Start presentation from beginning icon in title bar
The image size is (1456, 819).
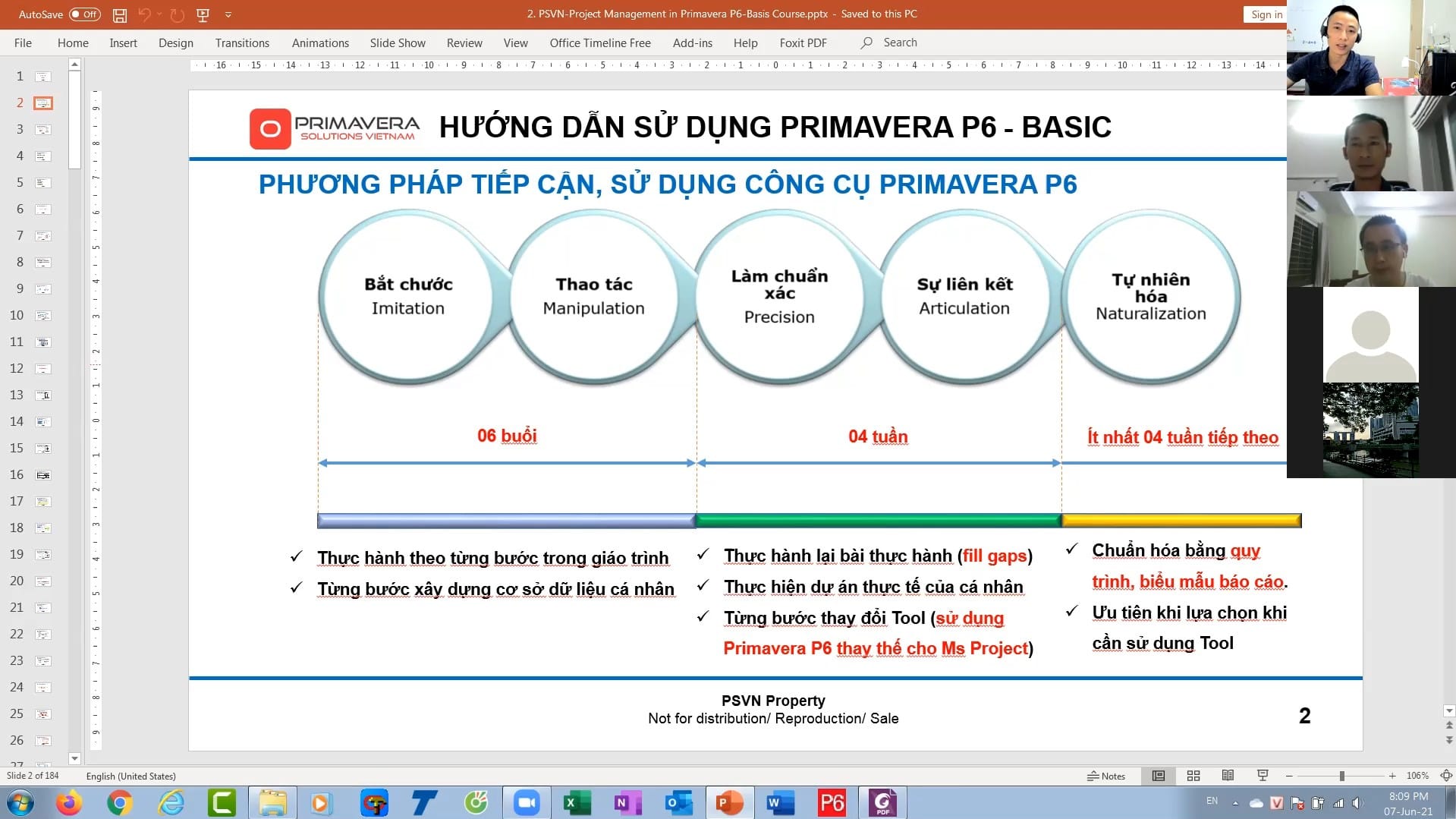pyautogui.click(x=203, y=14)
